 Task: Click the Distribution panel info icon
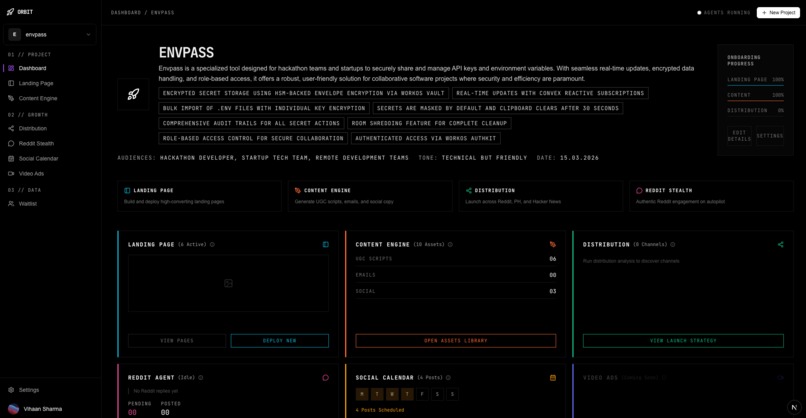tap(672, 245)
